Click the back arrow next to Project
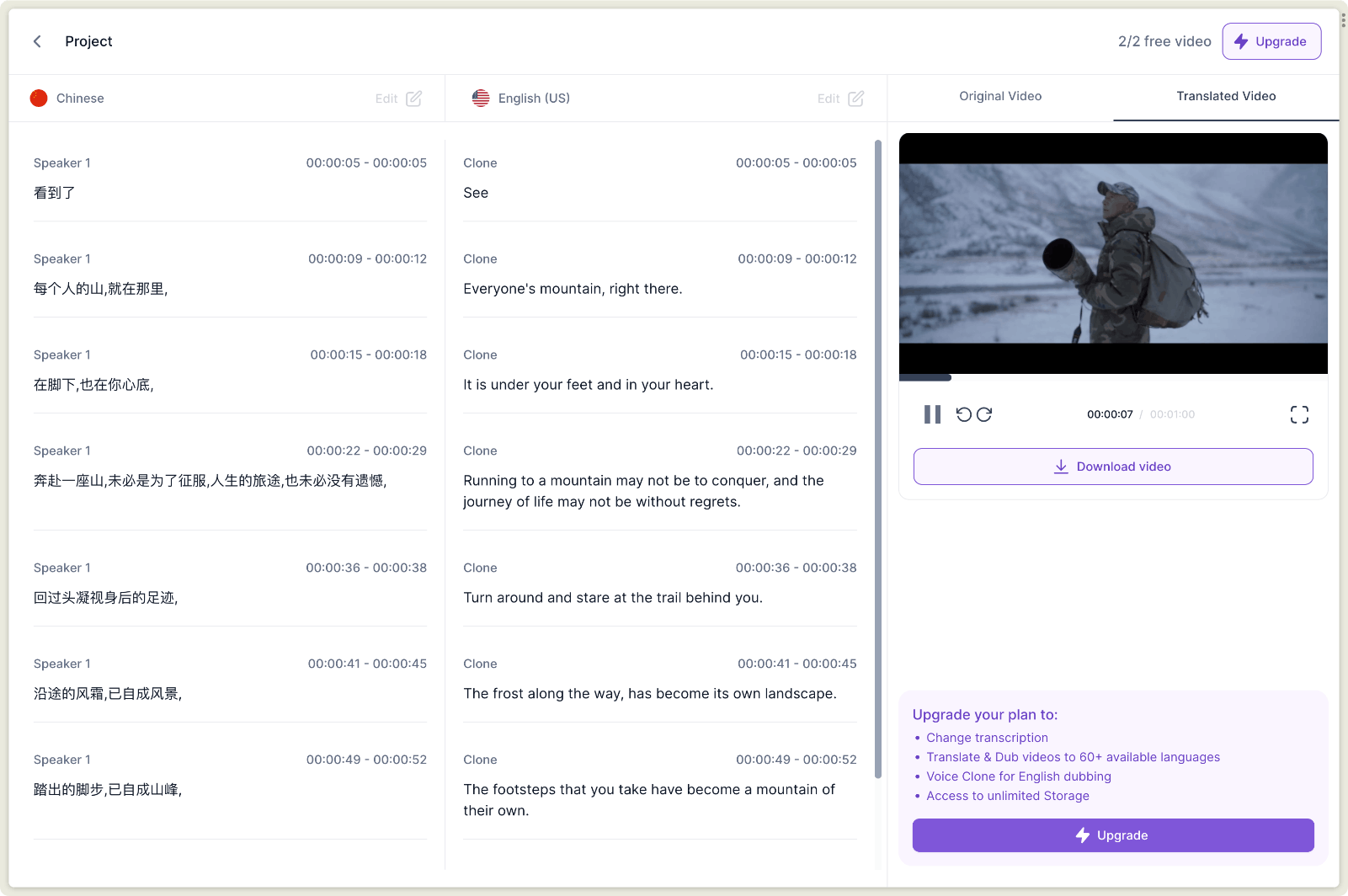This screenshot has height=896, width=1348. pos(37,41)
